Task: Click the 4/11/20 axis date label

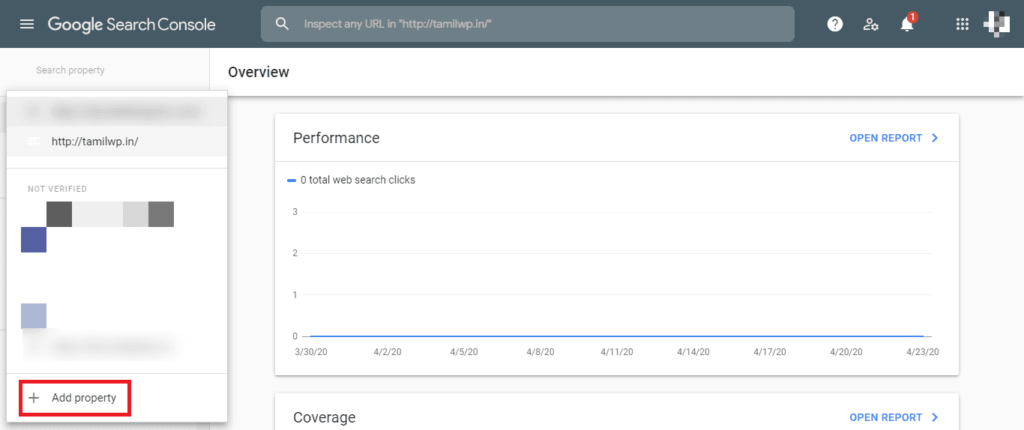Action: [x=616, y=352]
